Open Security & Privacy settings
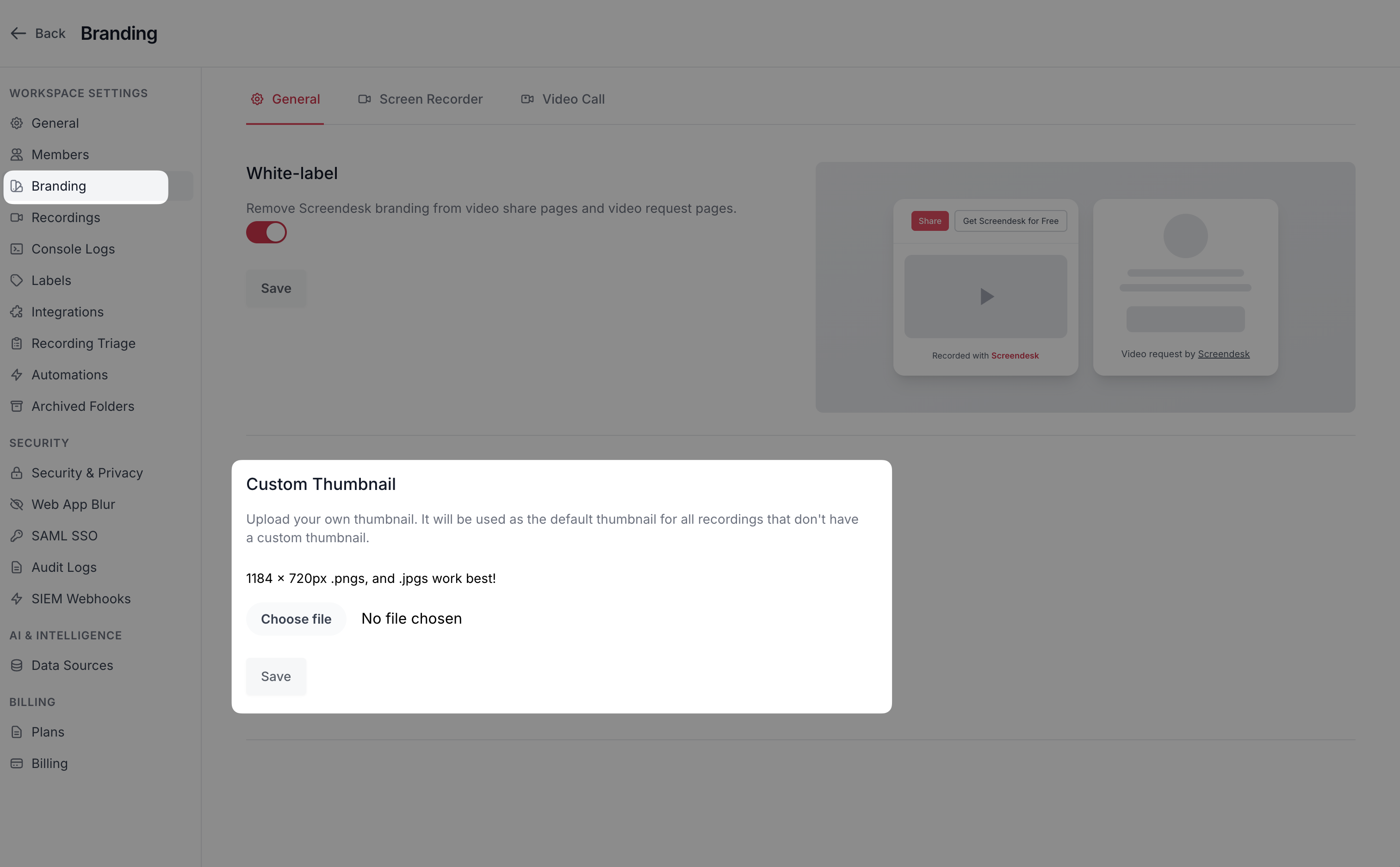Viewport: 1400px width, 867px height. click(x=87, y=472)
